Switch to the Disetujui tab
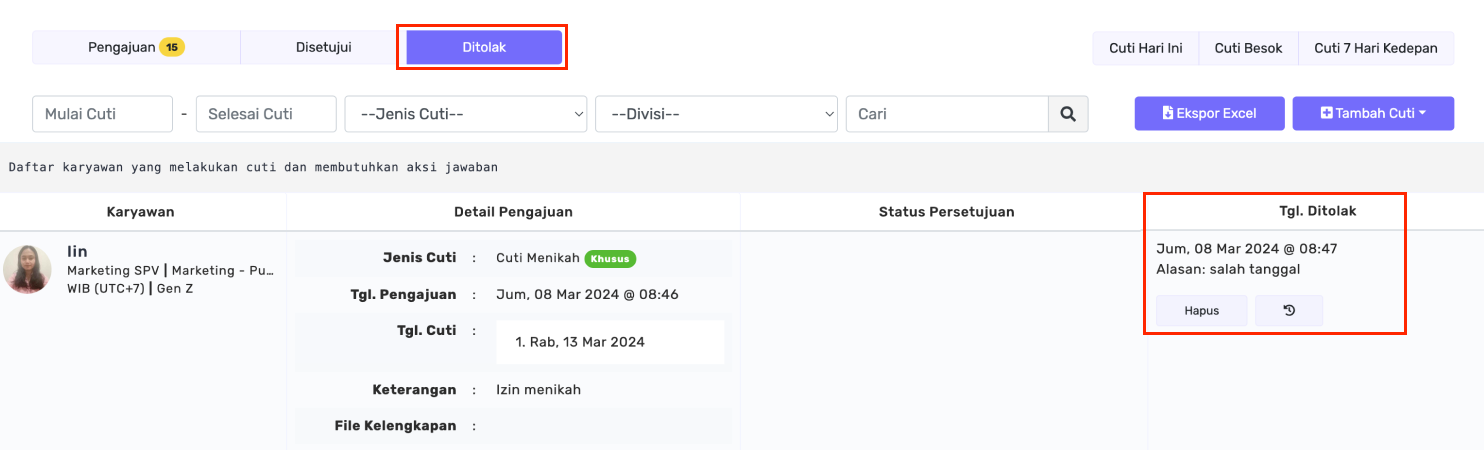Viewport: 1484px width, 450px height. (323, 47)
